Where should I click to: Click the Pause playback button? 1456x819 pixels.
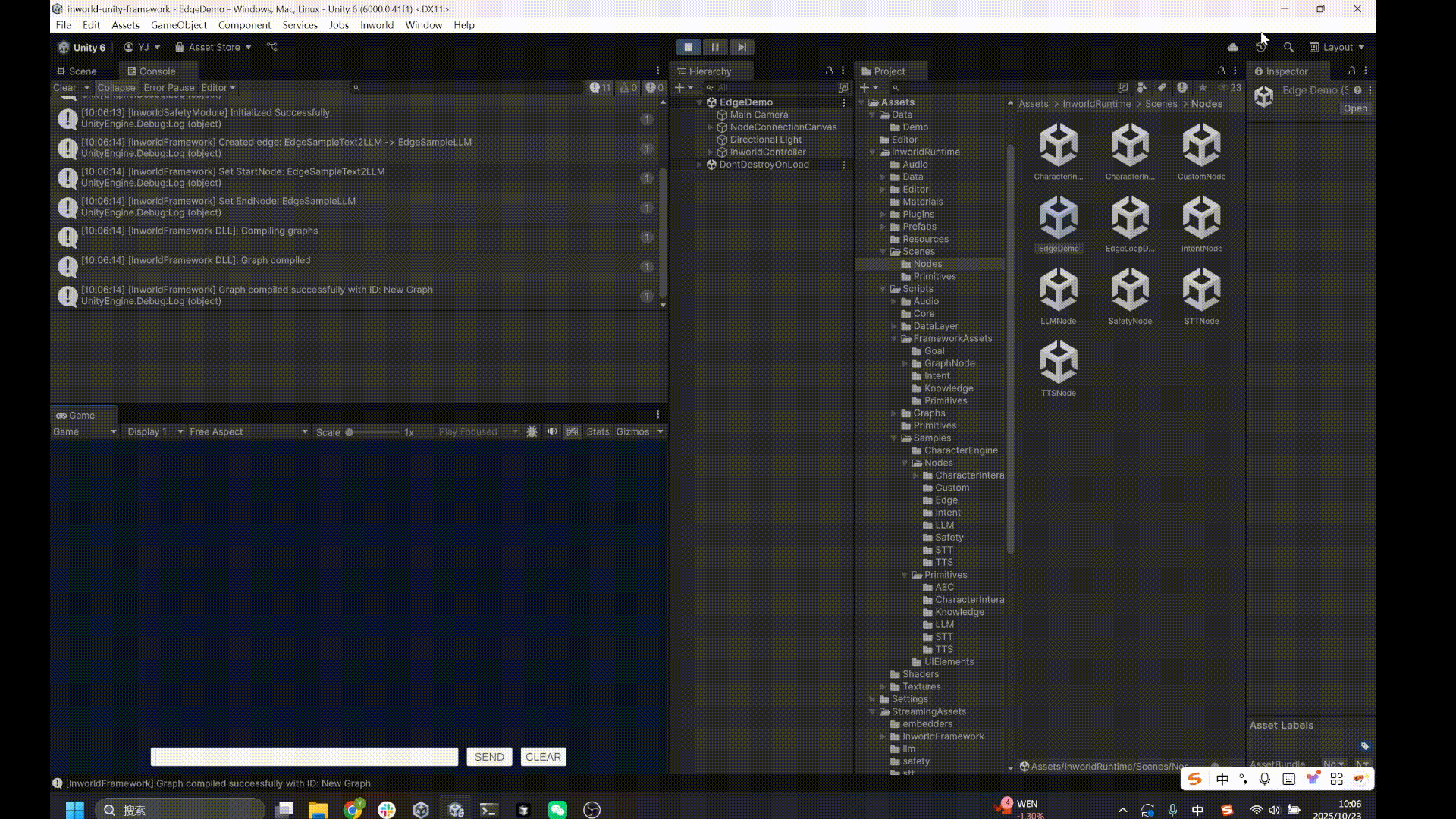tap(714, 47)
